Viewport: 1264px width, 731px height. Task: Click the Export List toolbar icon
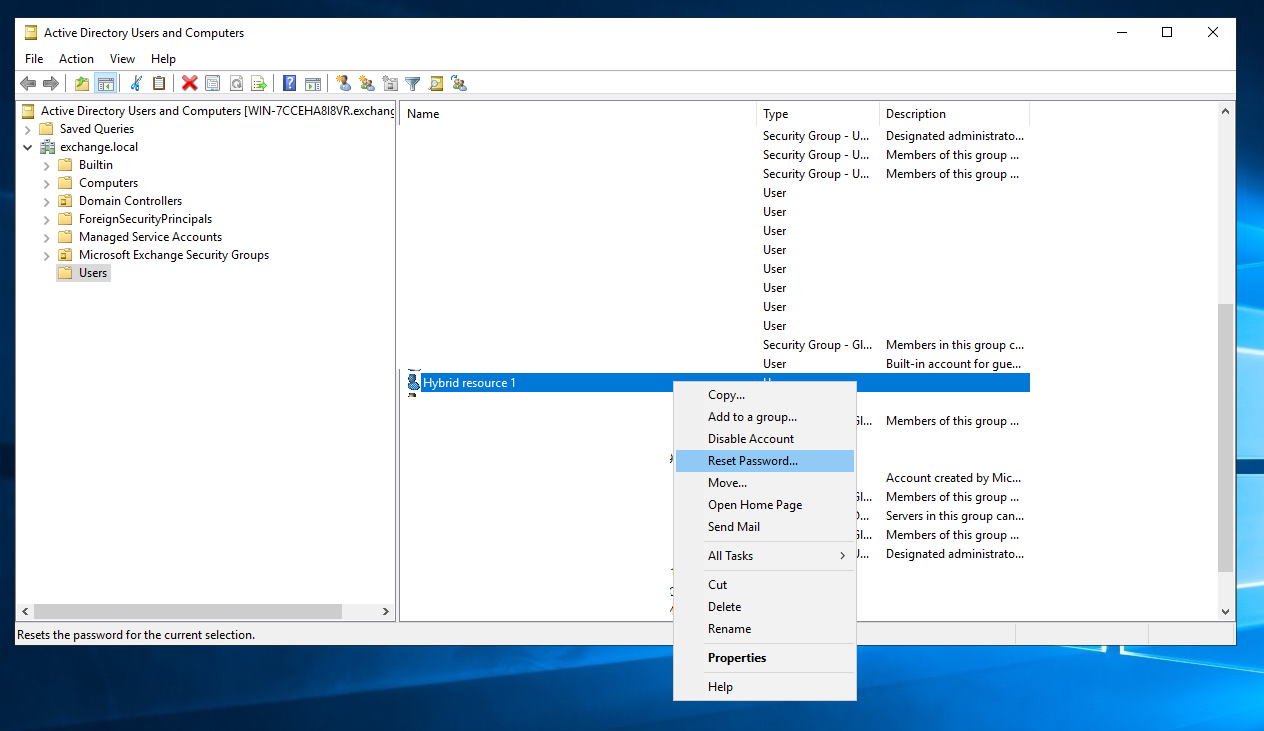[x=259, y=83]
